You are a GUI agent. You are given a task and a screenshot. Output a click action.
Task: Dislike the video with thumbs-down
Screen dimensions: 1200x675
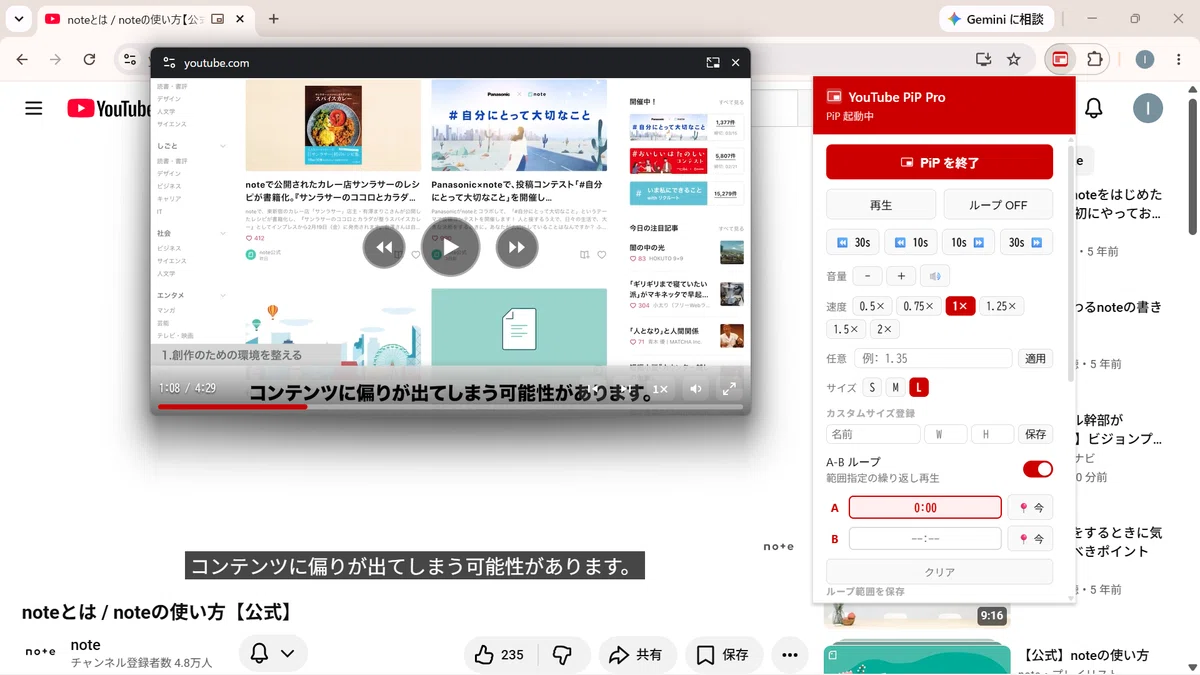coord(562,655)
